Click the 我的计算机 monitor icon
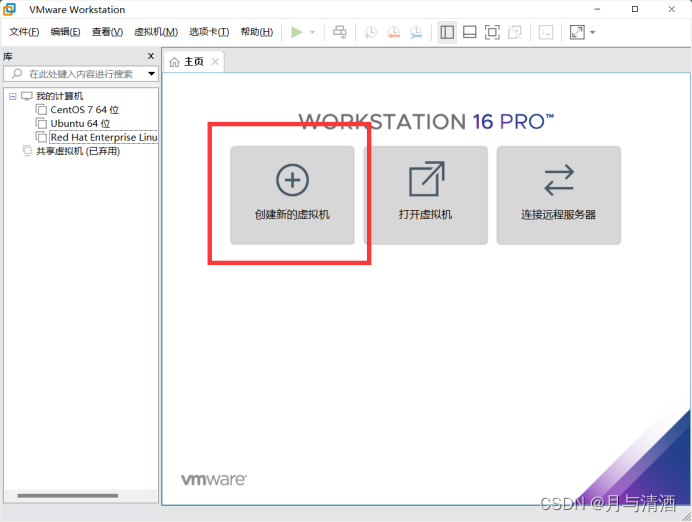 tap(27, 96)
